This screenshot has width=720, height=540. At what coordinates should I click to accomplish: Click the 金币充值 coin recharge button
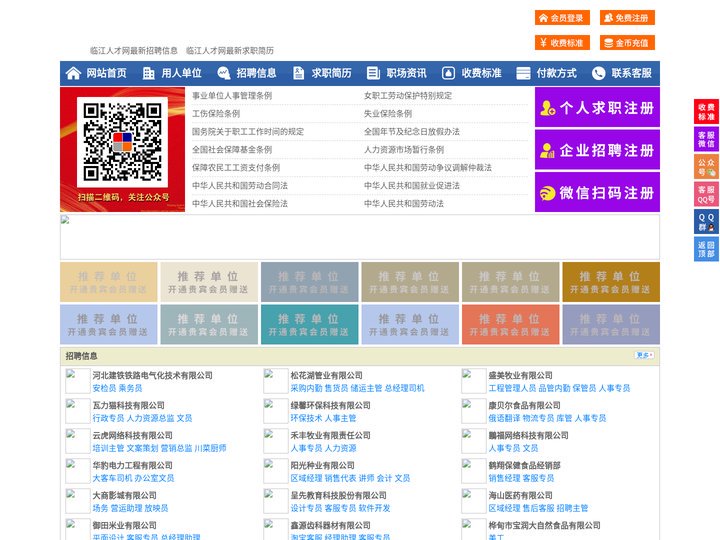pos(627,43)
